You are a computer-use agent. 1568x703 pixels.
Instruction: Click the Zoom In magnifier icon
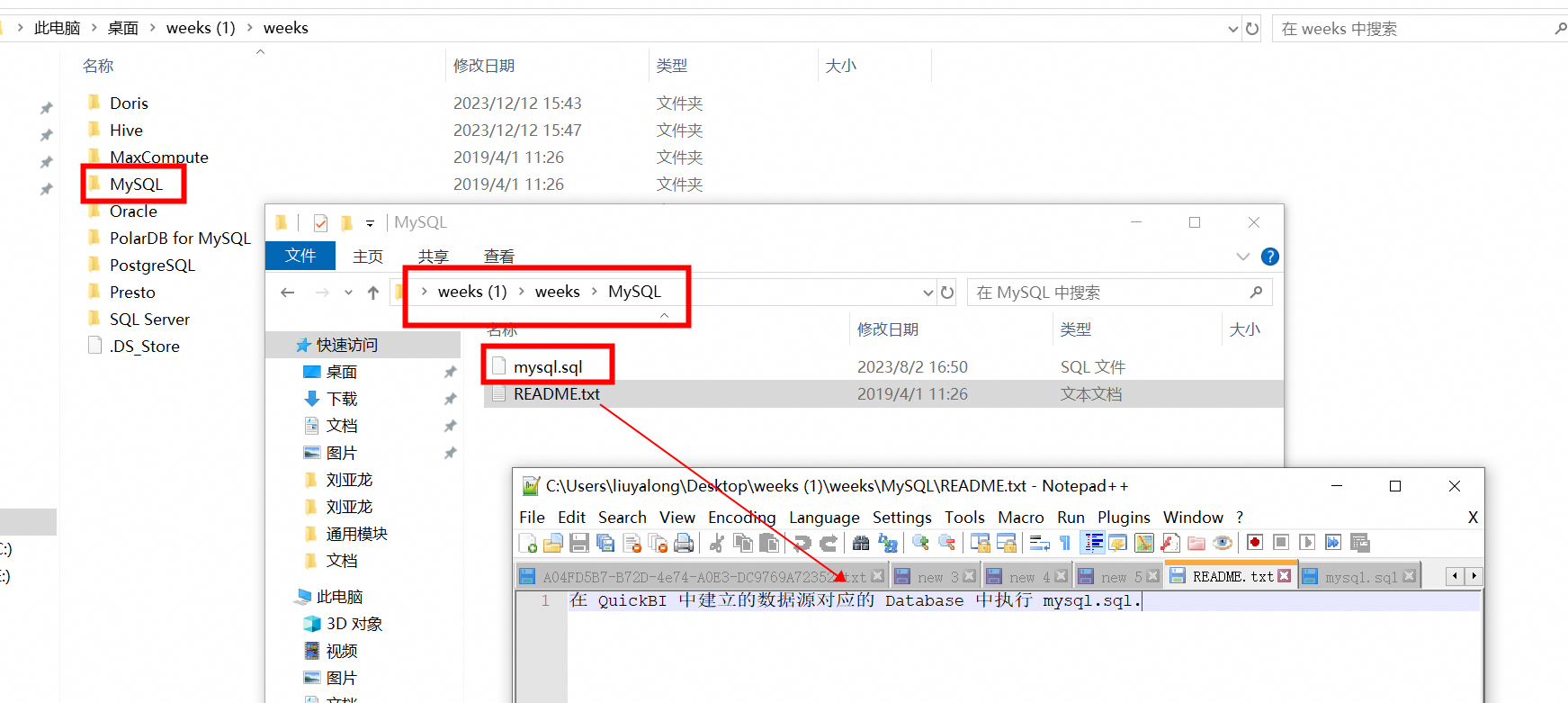point(920,543)
